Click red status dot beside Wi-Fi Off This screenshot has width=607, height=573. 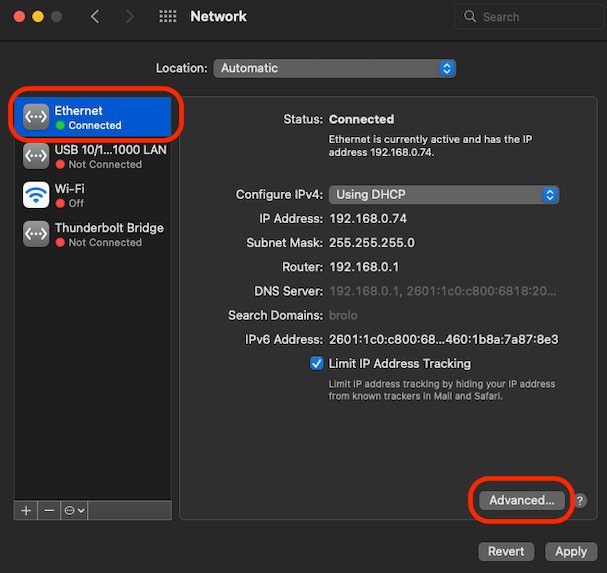click(60, 203)
